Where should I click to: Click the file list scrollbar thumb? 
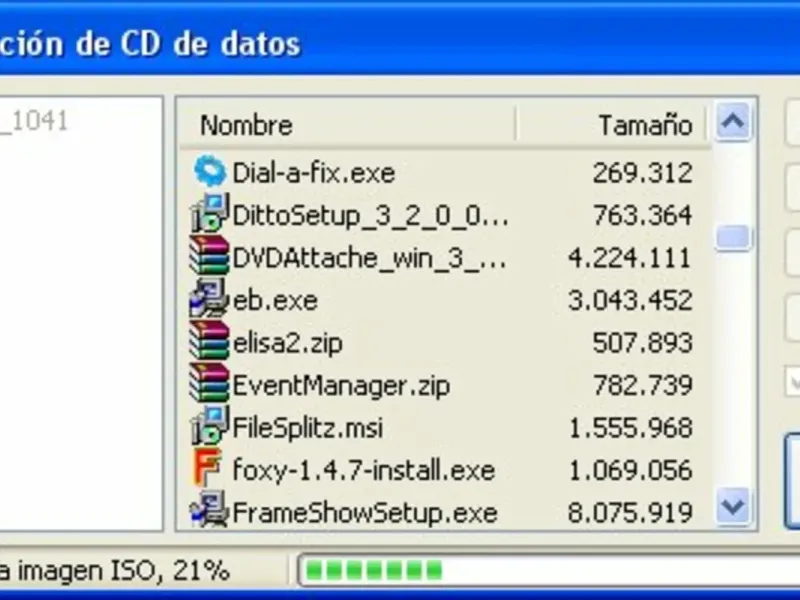point(733,238)
